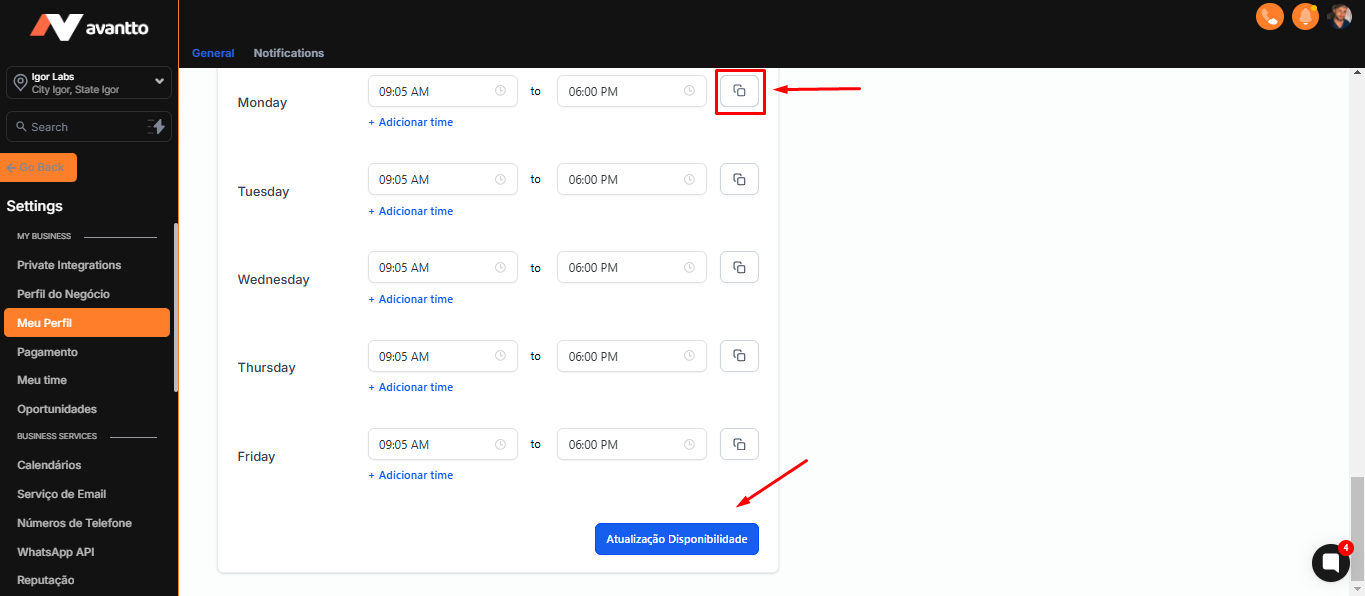Switch to the Notifications tab

pos(289,53)
